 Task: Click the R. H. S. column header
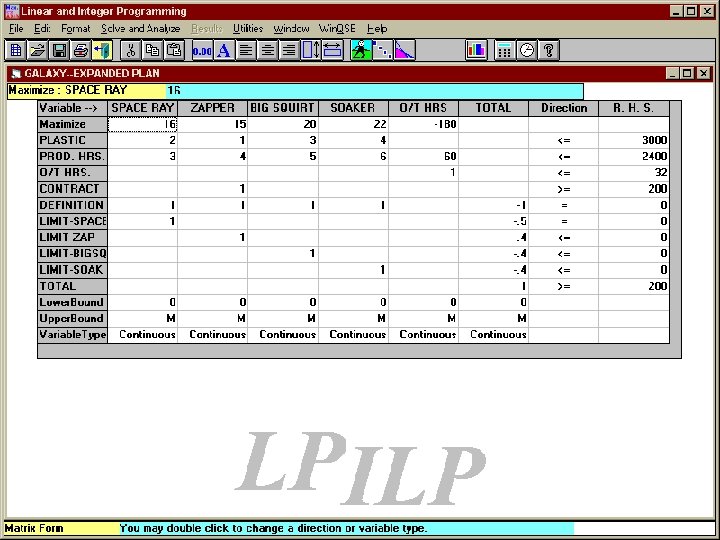tap(634, 108)
